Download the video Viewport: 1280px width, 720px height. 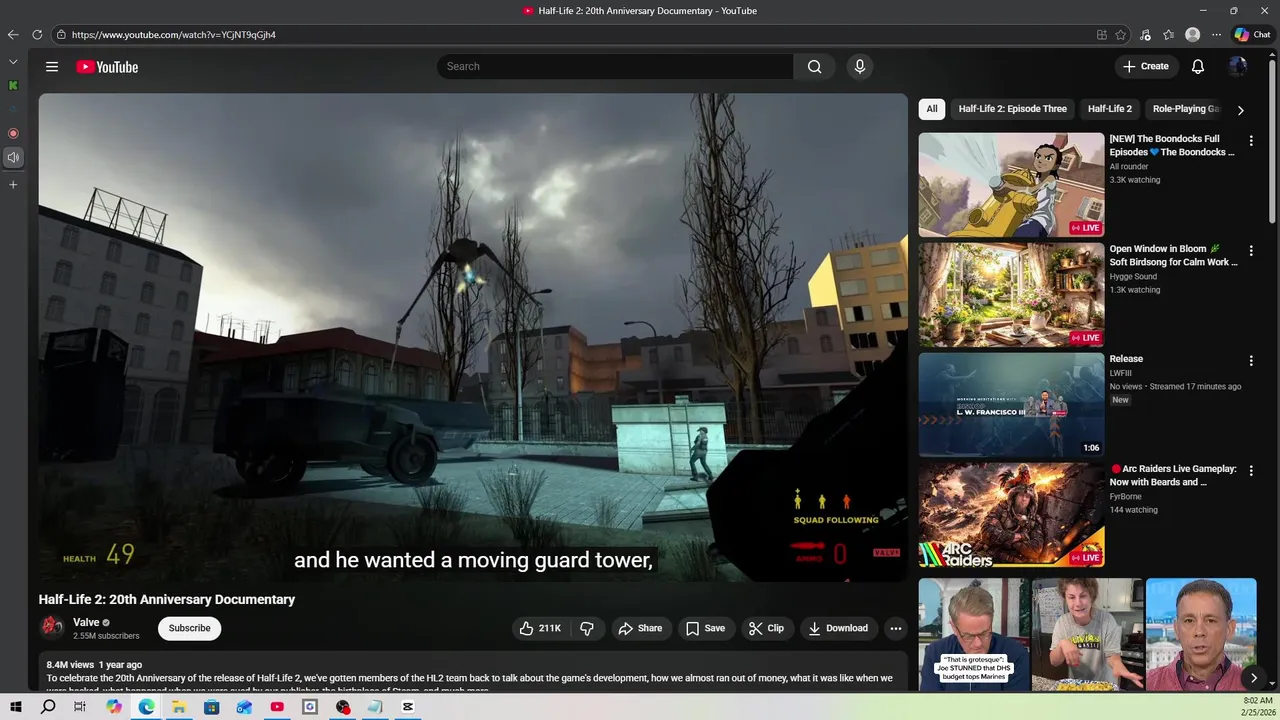pyautogui.click(x=838, y=628)
